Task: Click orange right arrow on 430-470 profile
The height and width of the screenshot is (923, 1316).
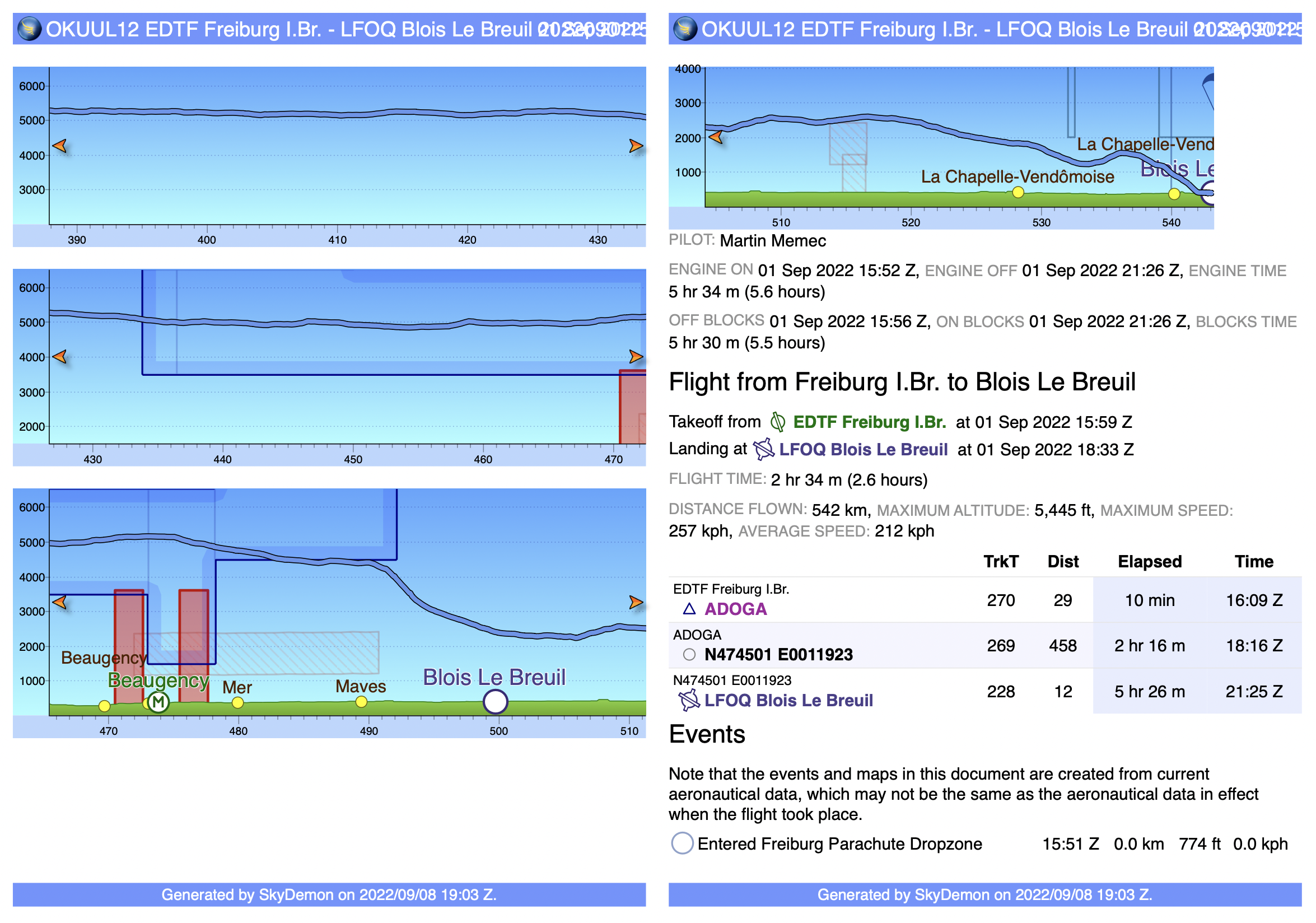Action: (x=636, y=357)
